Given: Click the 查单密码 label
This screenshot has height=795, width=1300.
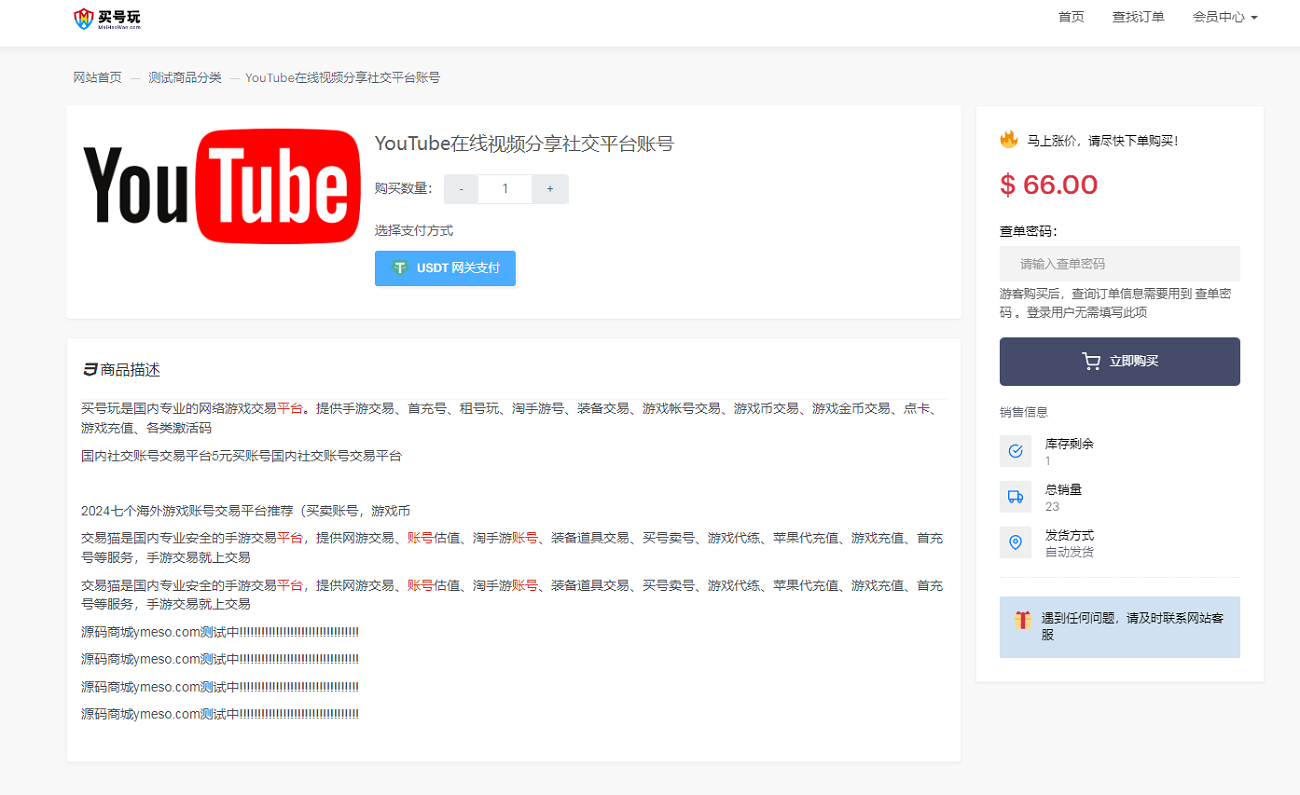Looking at the screenshot, I should coord(1028,231).
